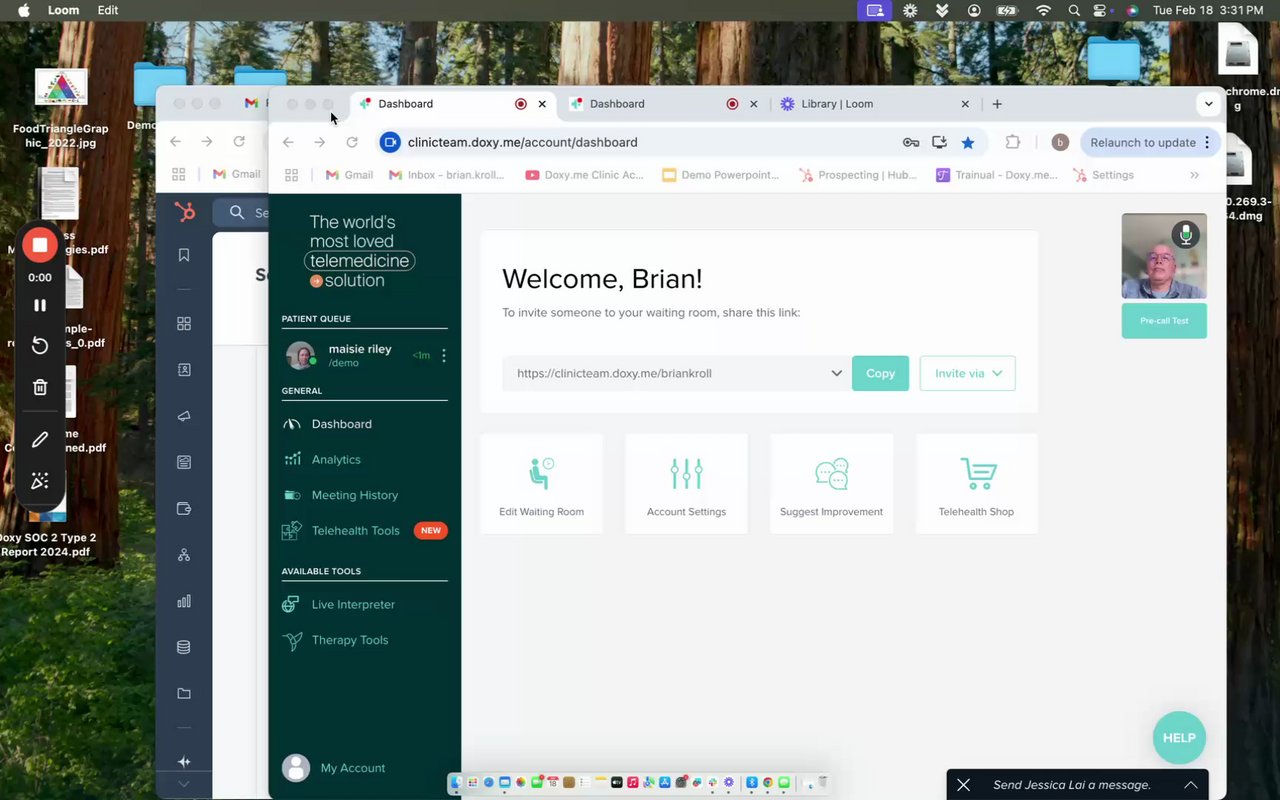Open My Account at sidebar bottom
Screen dimensions: 1280x800
tap(335, 768)
